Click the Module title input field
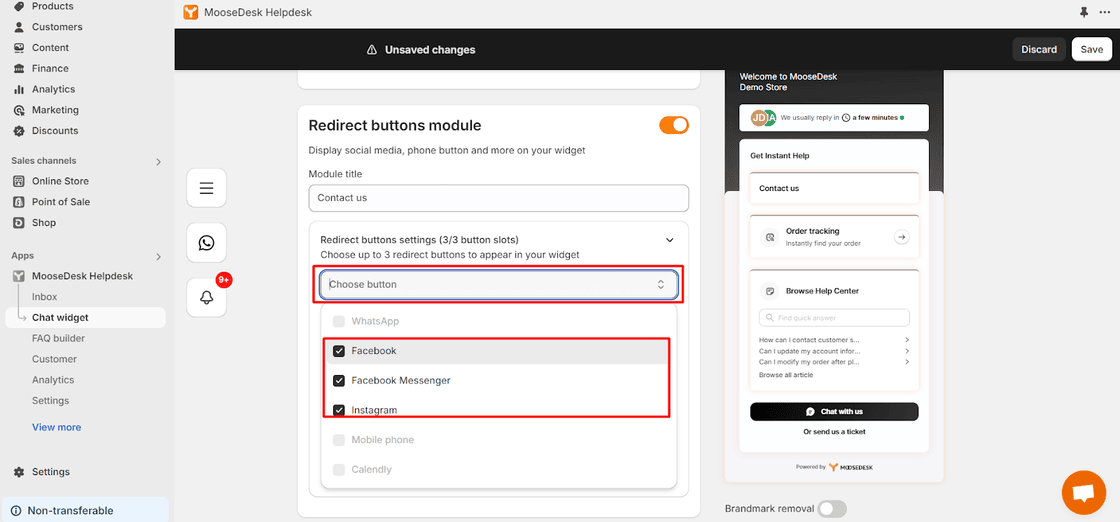The height and width of the screenshot is (522, 1120). pos(499,198)
